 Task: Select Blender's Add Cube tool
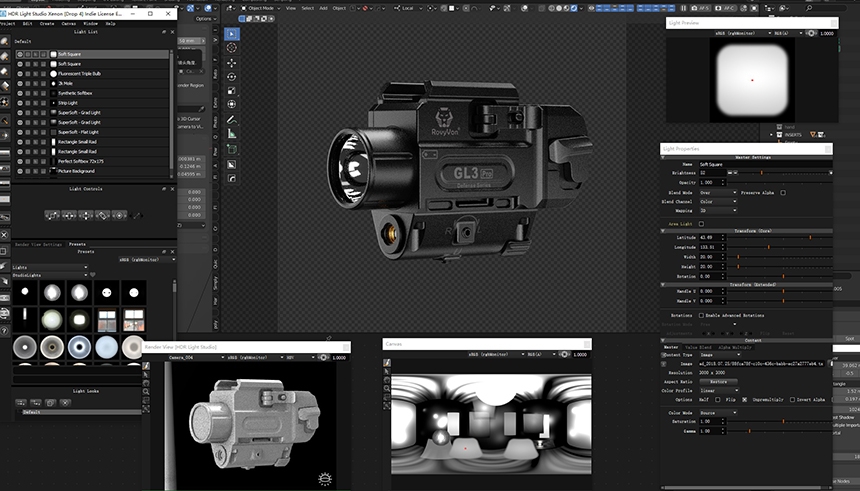click(231, 149)
